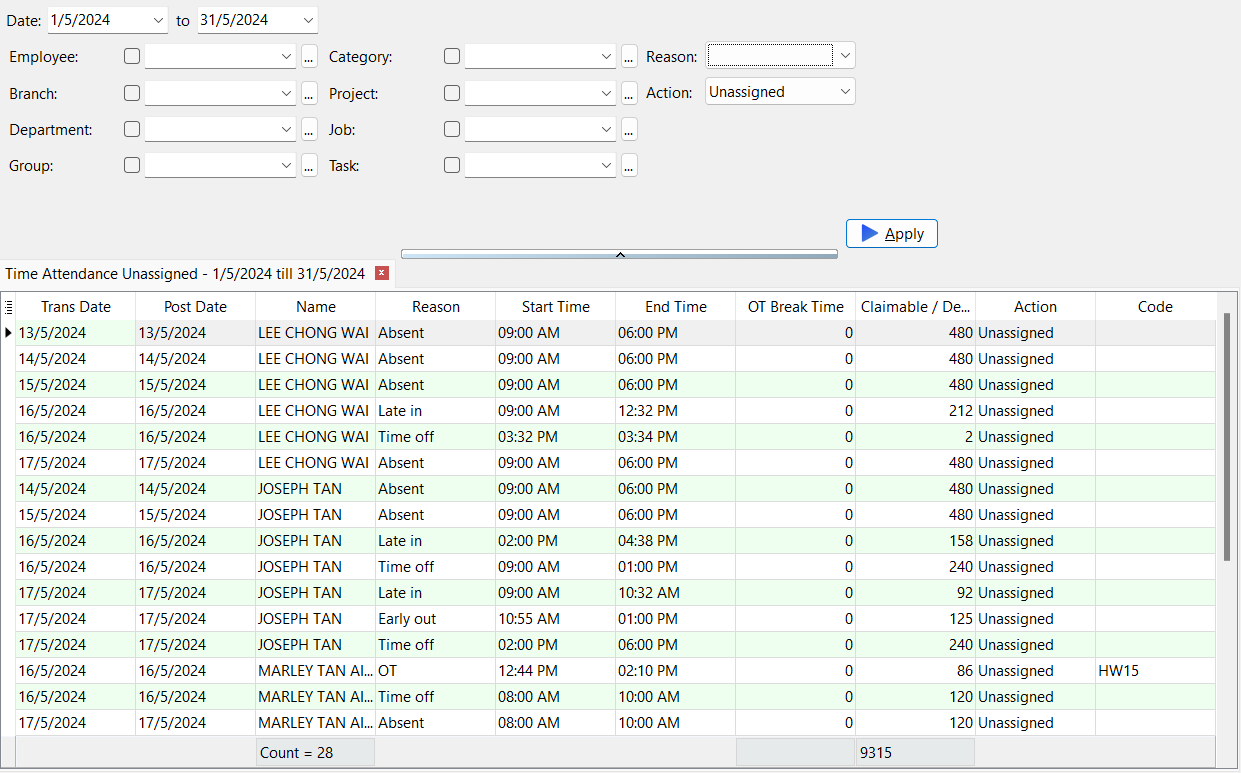Enable the Task filter checkbox
The width and height of the screenshot is (1241, 773).
pos(451,164)
